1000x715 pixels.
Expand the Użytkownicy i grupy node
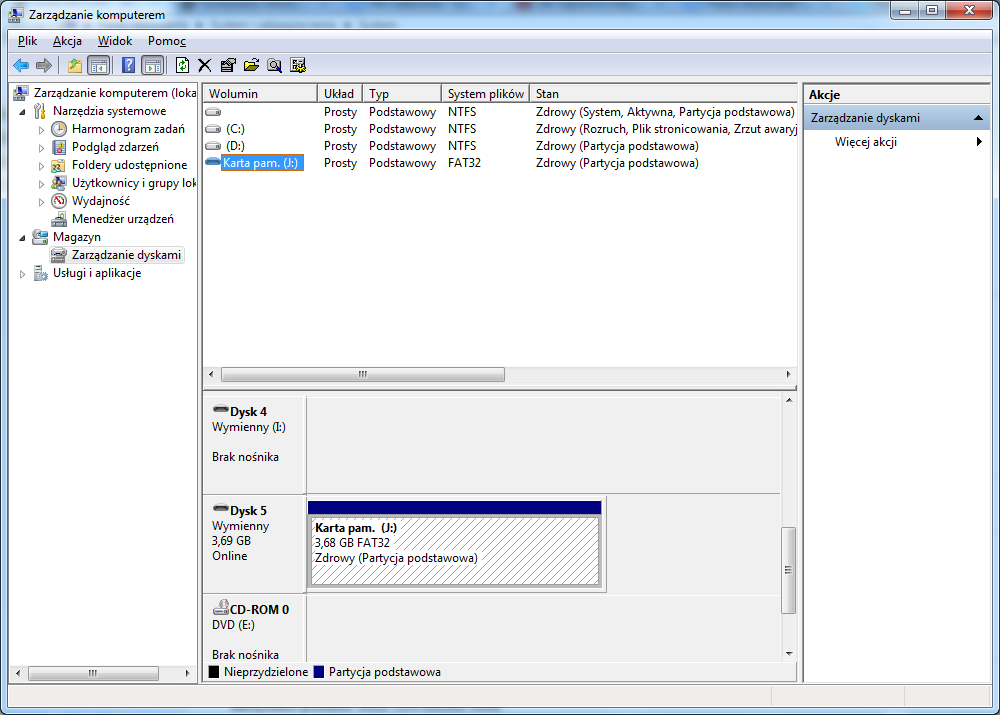(x=41, y=184)
